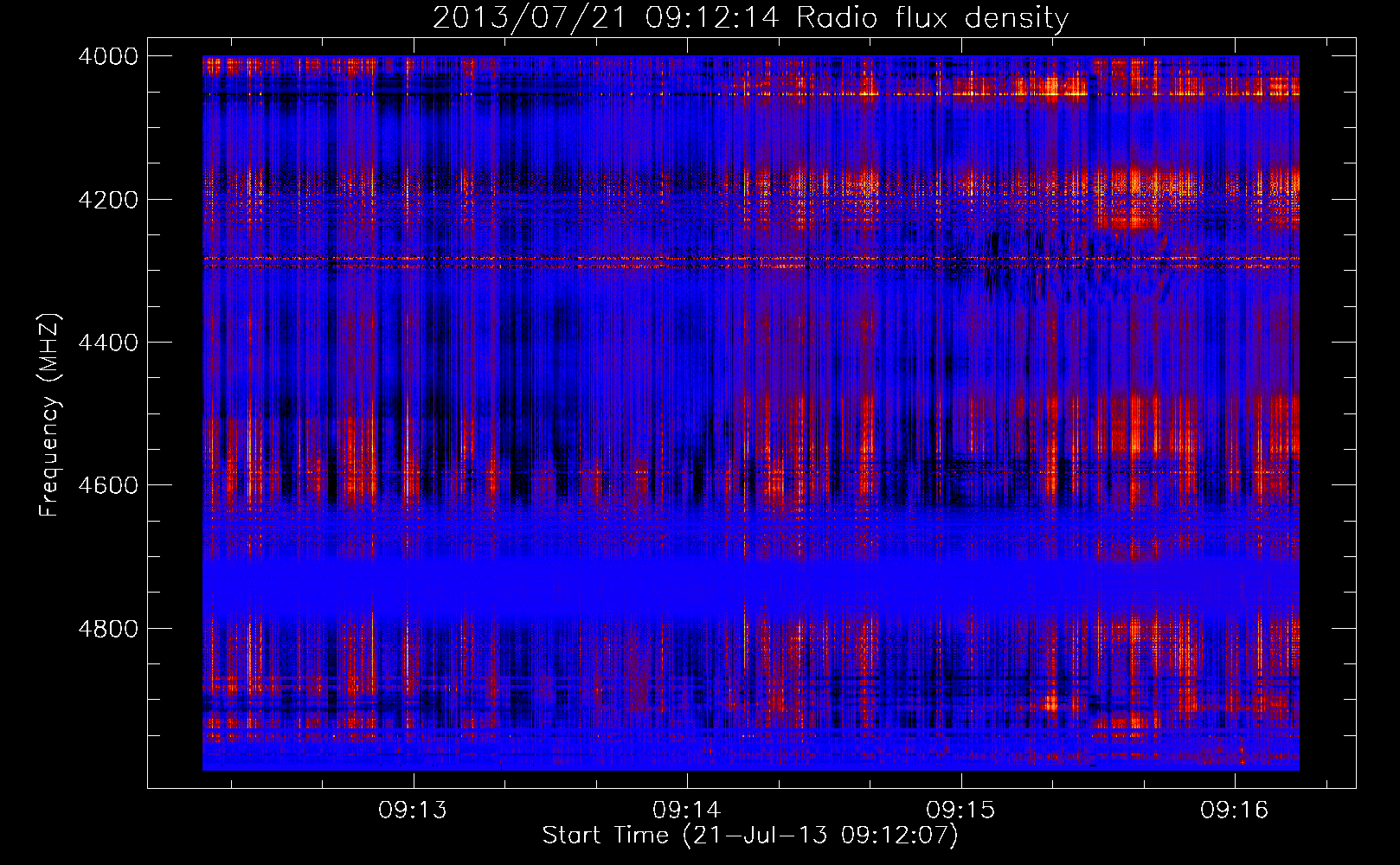Viewport: 1400px width, 865px height.
Task: Click the 09:14 time tick label
Action: tap(687, 811)
